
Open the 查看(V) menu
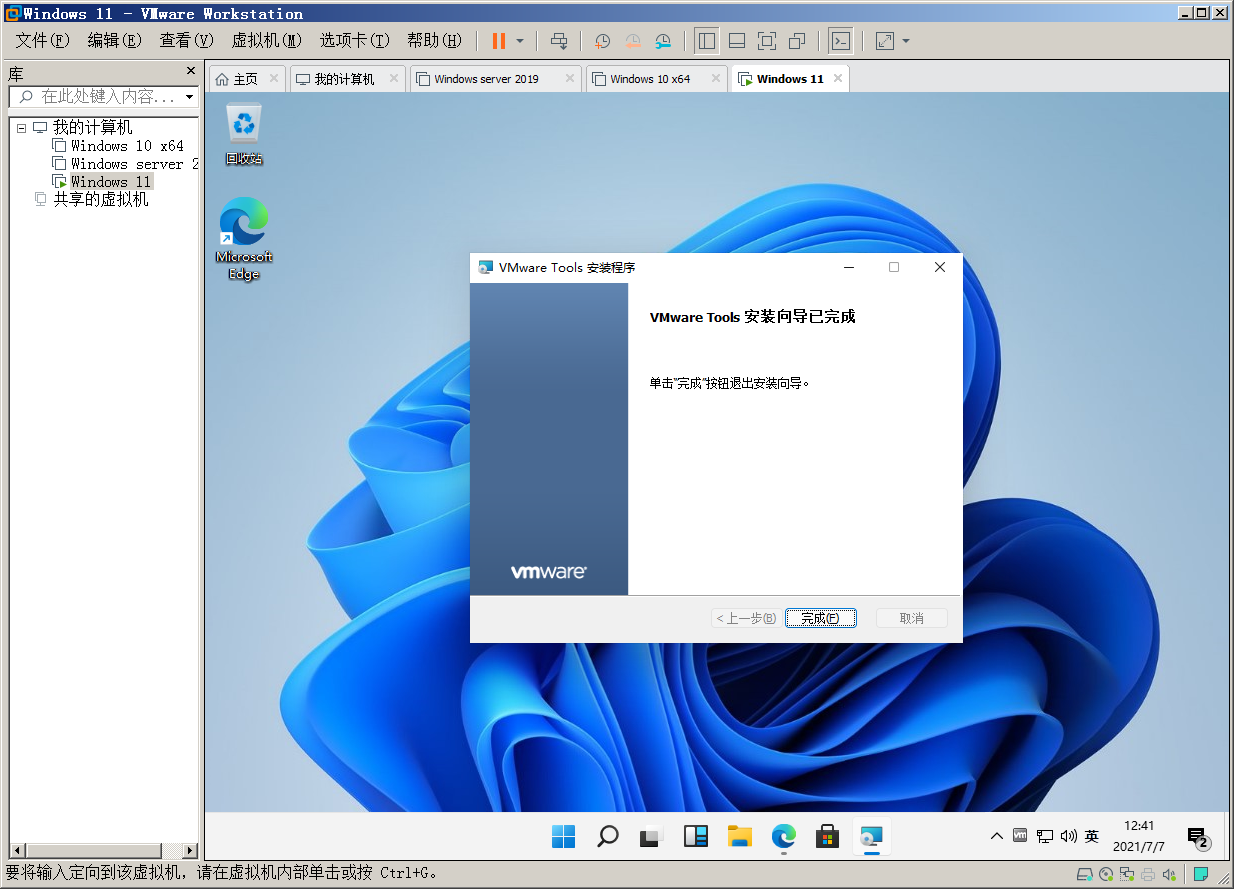187,41
